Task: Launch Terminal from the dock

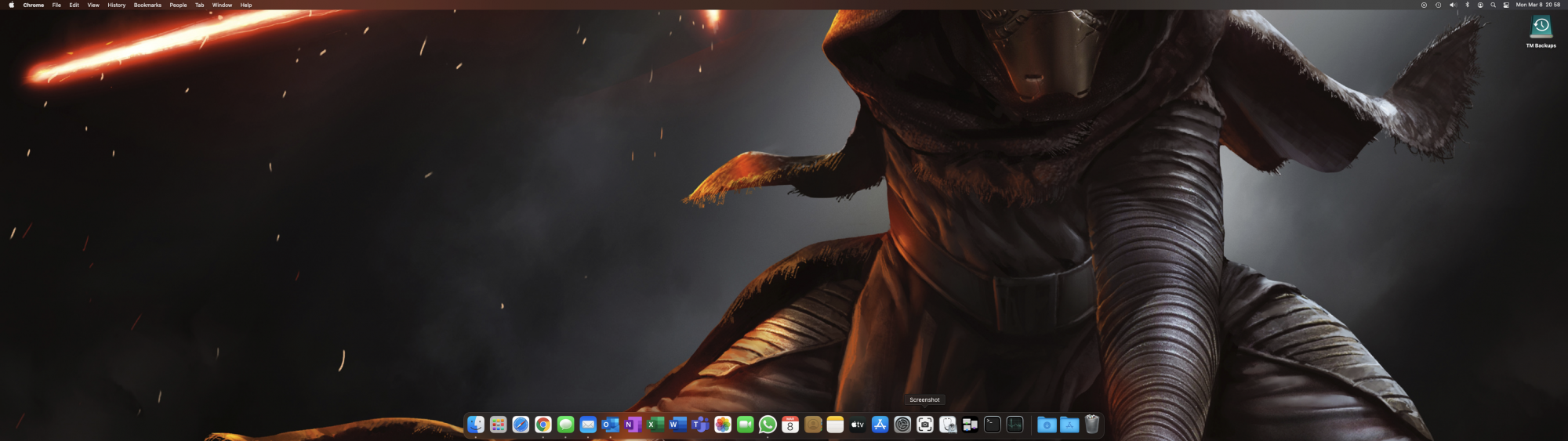Action: click(993, 425)
